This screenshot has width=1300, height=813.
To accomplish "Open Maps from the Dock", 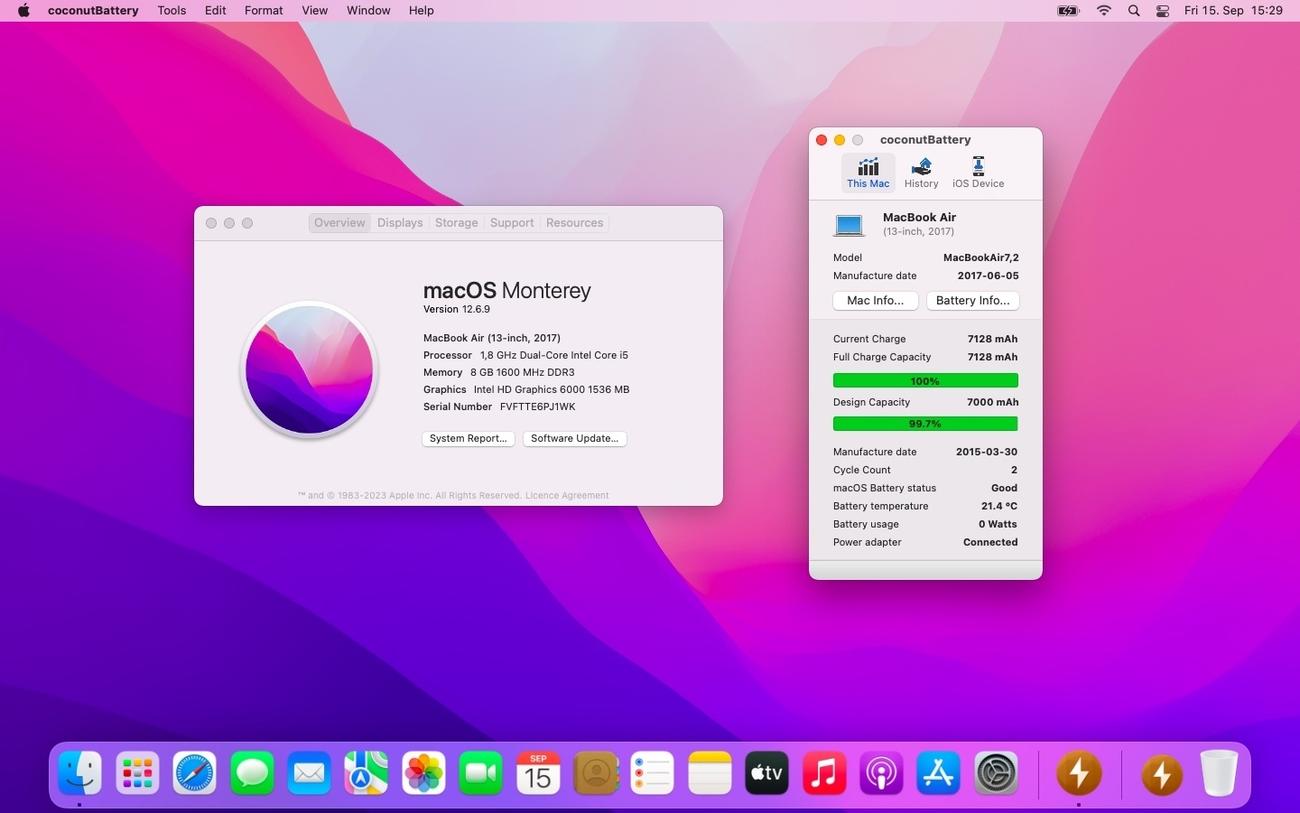I will click(x=366, y=773).
